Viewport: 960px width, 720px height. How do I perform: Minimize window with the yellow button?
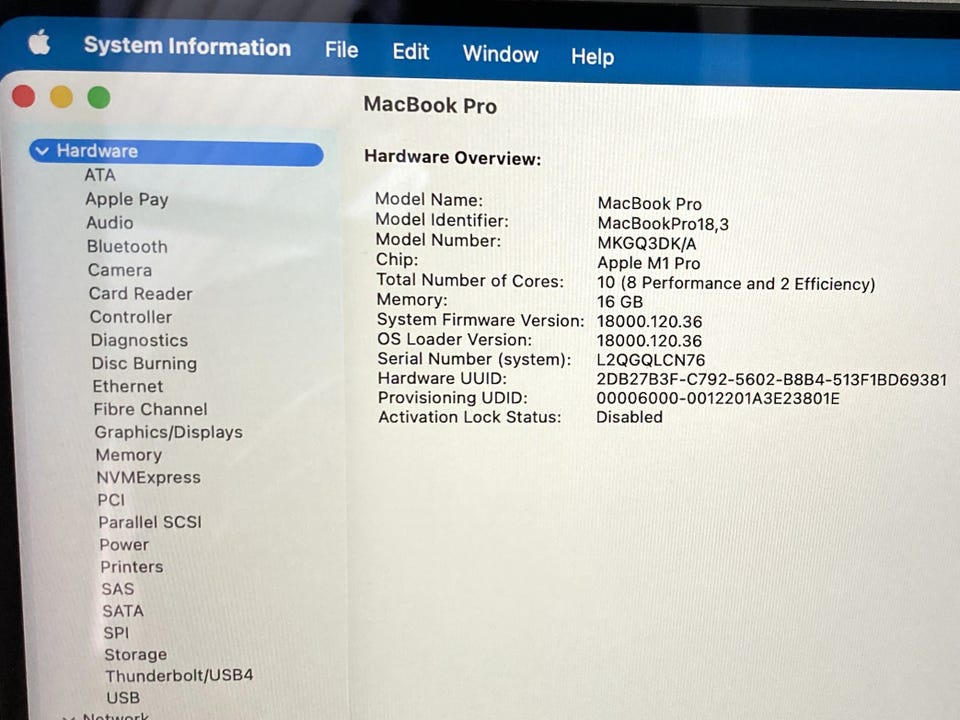[61, 97]
